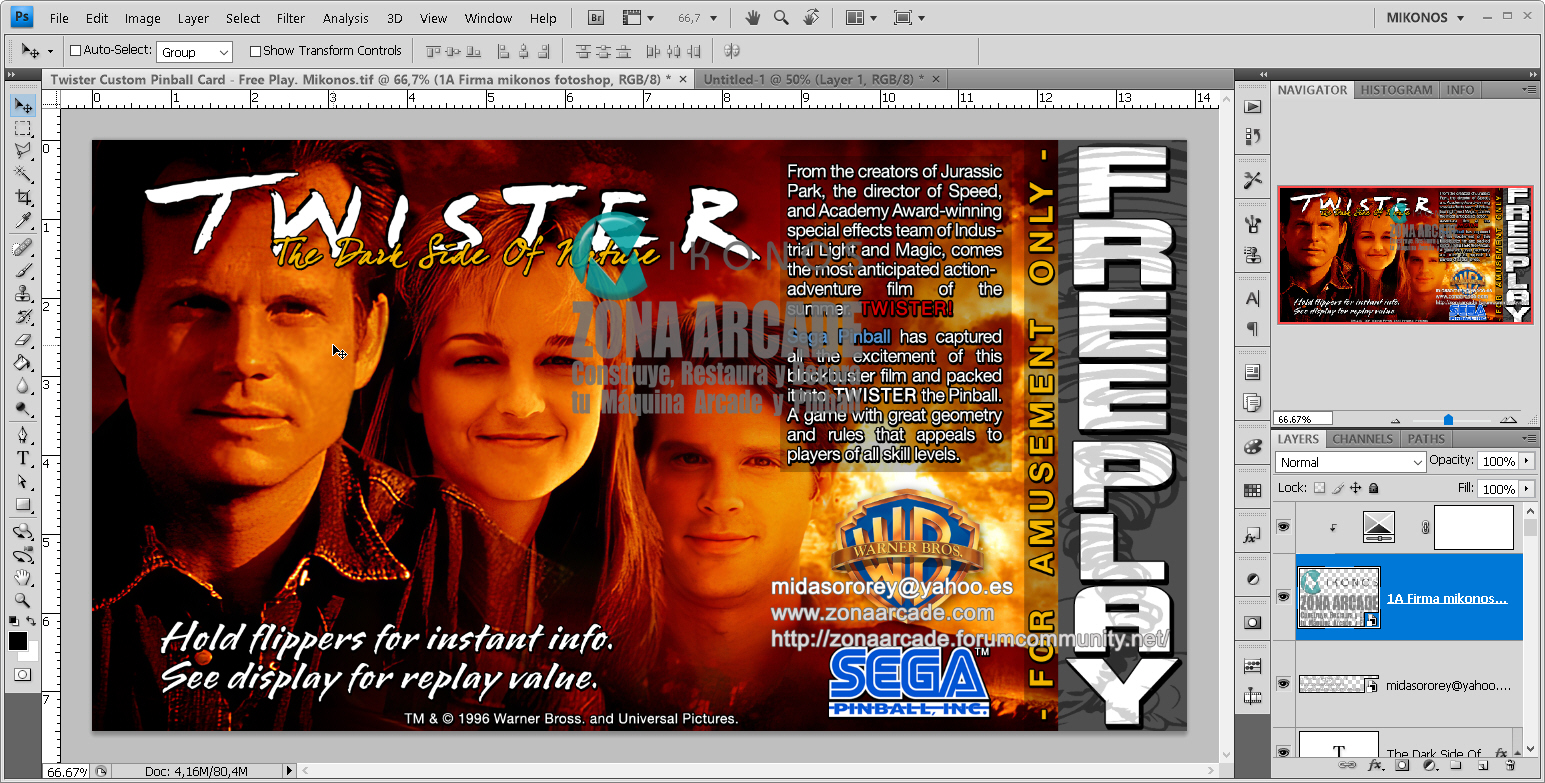Select the Eraser tool

23,340
